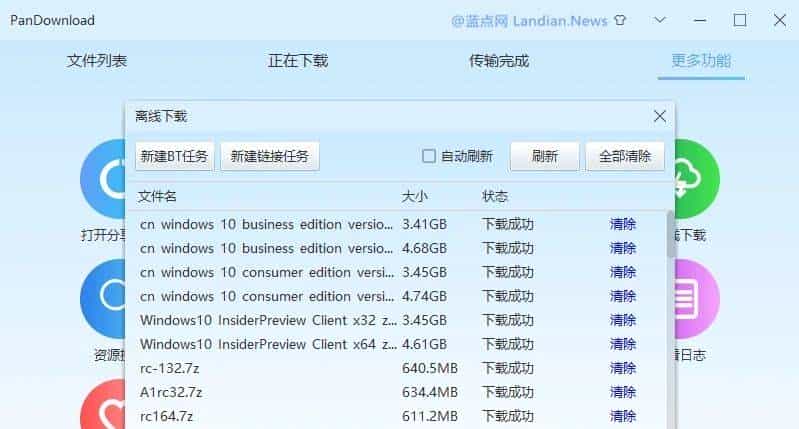Click the 全部清除 button
The height and width of the screenshot is (429, 799).
[625, 156]
